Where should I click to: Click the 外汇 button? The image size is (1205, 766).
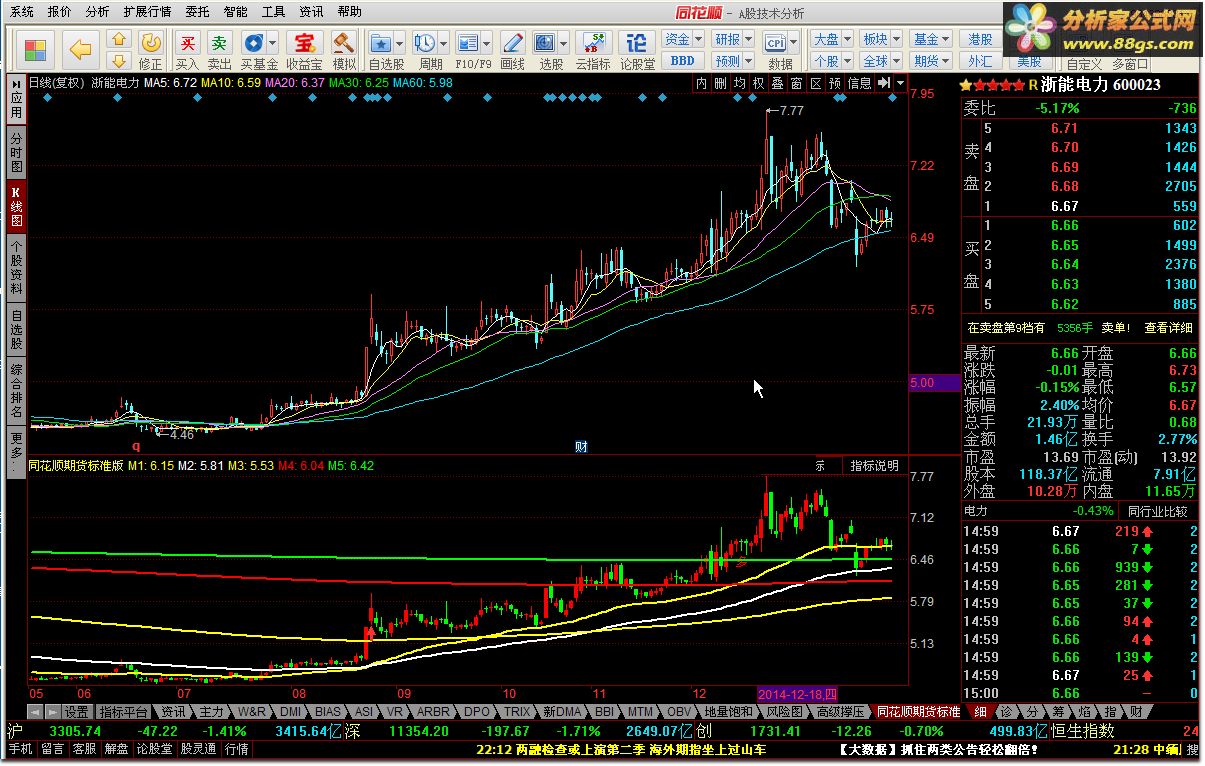tap(981, 61)
